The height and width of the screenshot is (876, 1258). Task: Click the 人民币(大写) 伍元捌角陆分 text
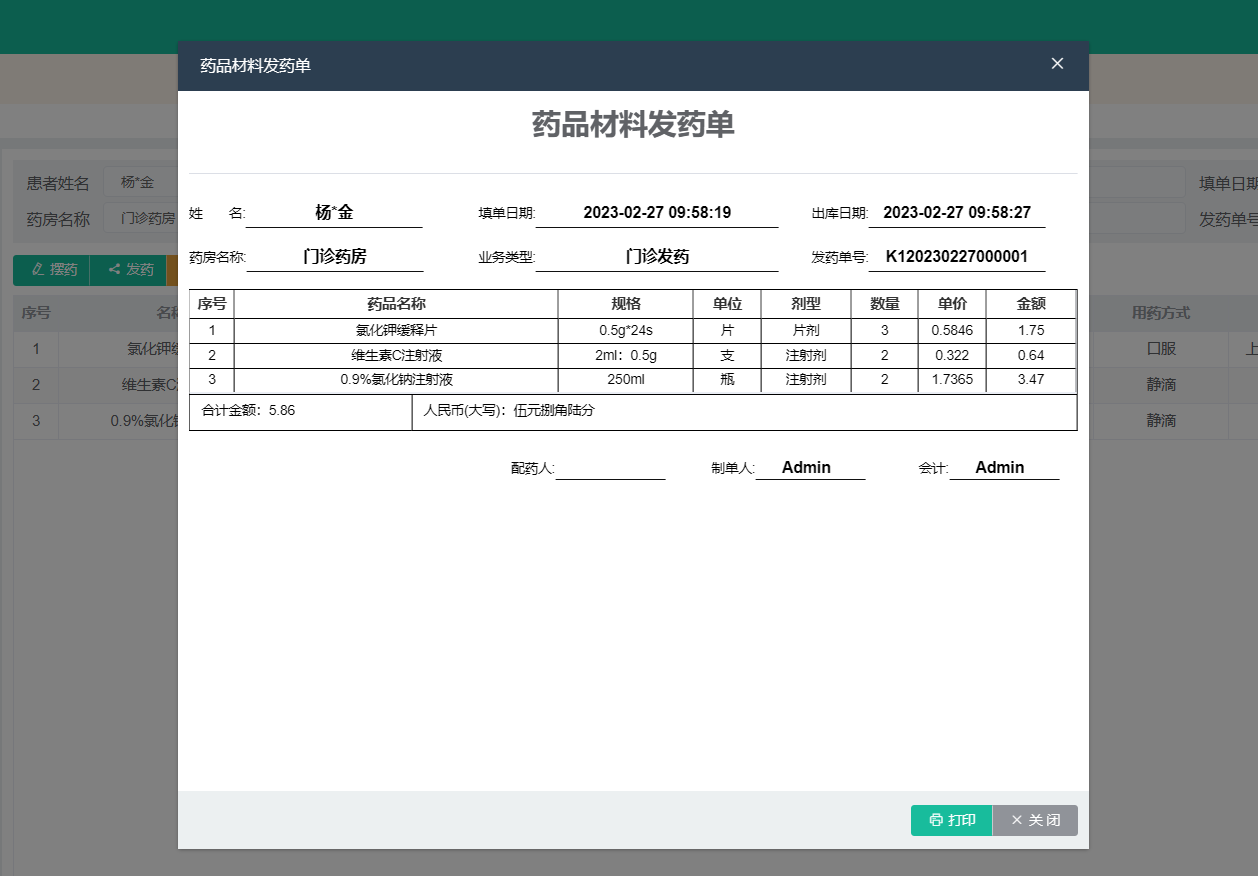509,410
